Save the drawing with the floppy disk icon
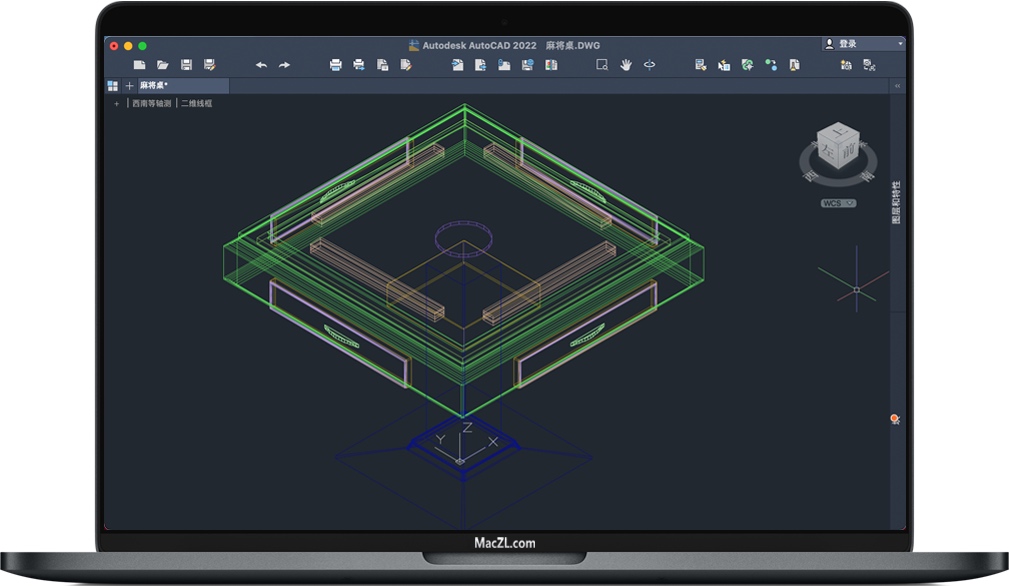The width and height of the screenshot is (1009, 586). click(186, 65)
